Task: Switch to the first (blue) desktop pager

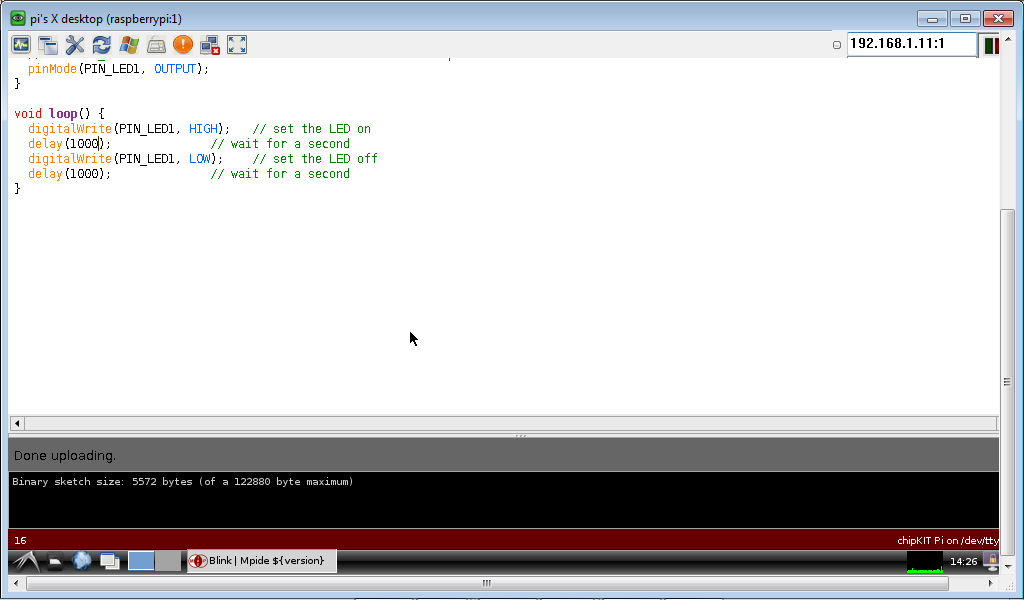Action: (141, 561)
